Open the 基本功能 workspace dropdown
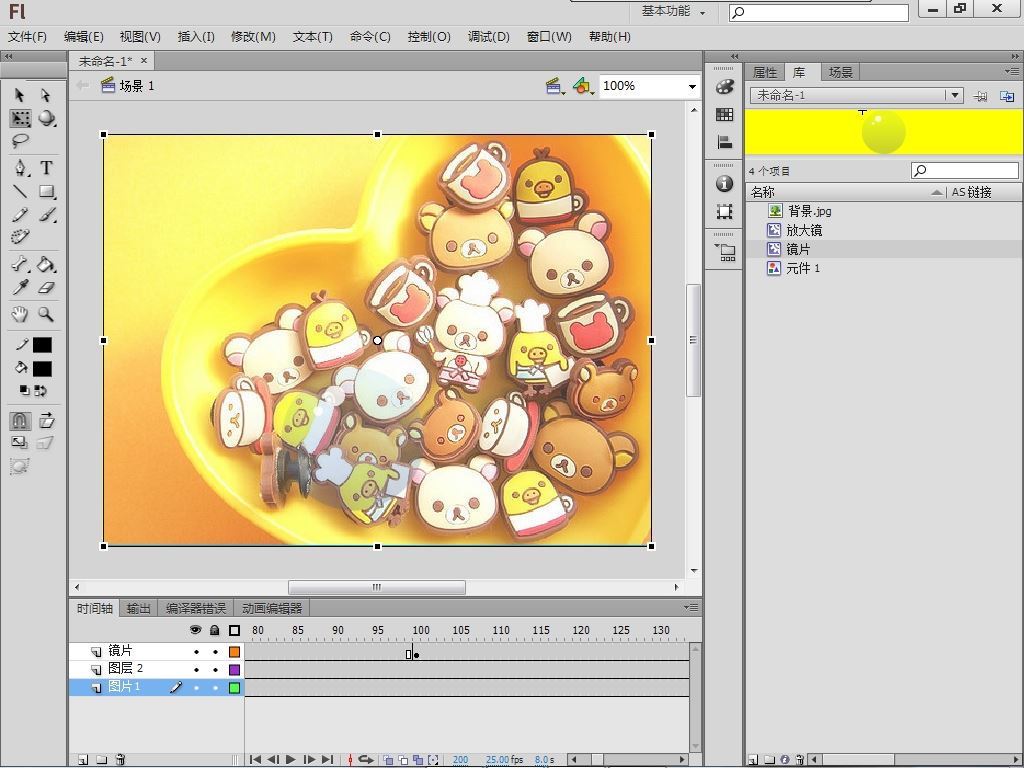 click(673, 11)
